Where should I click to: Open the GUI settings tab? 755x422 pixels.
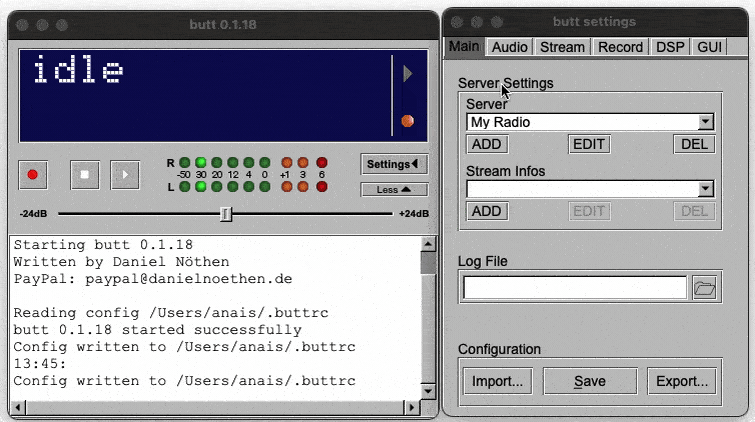(x=709, y=46)
